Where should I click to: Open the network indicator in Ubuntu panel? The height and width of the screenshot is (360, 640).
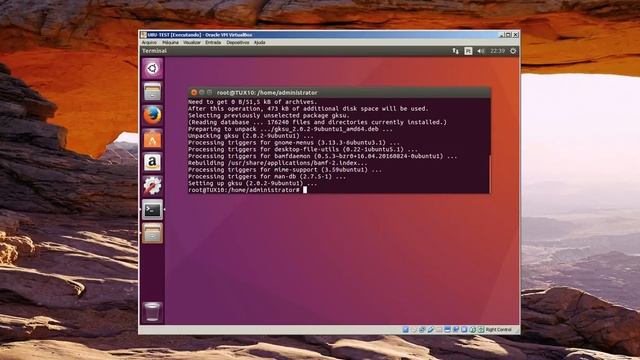pyautogui.click(x=456, y=51)
